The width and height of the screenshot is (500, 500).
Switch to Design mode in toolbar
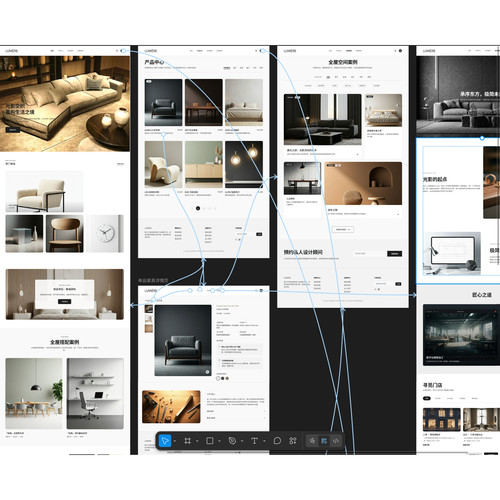coord(324,441)
